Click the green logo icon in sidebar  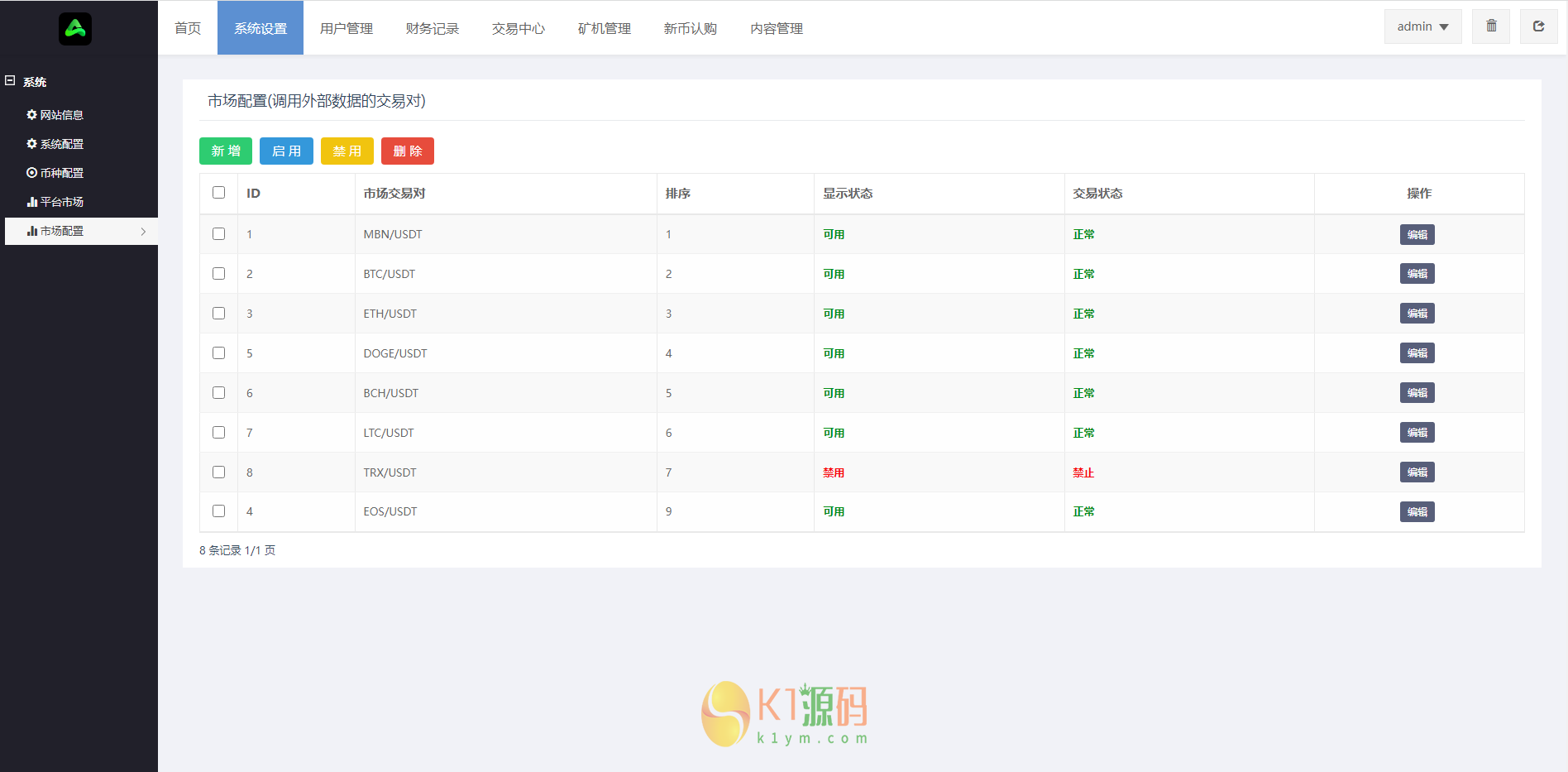(x=75, y=29)
